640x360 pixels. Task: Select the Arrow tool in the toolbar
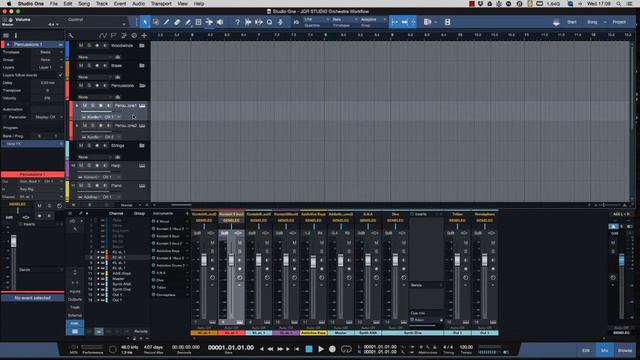coord(145,22)
